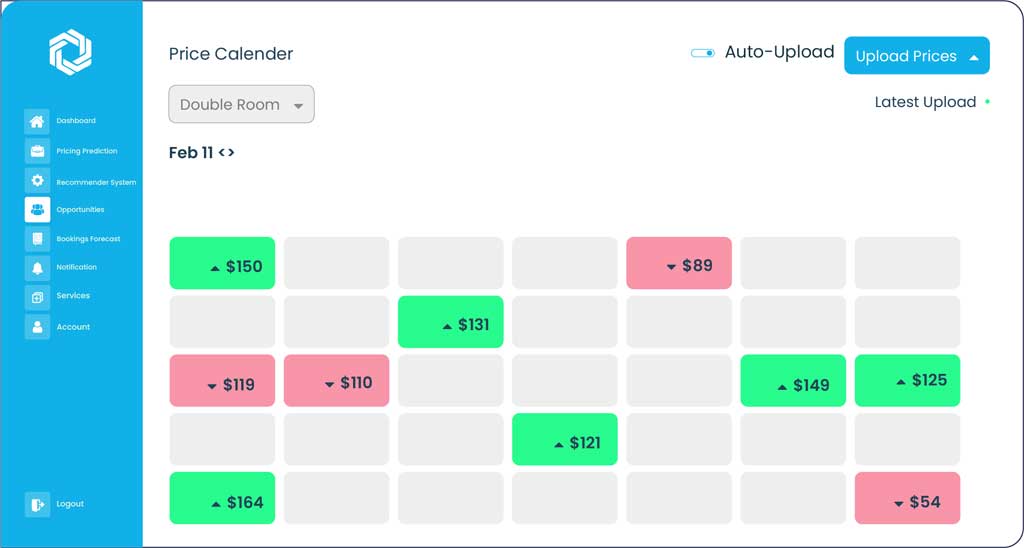Open the Bookings Forecast icon
This screenshot has height=548, width=1024.
[x=37, y=239]
